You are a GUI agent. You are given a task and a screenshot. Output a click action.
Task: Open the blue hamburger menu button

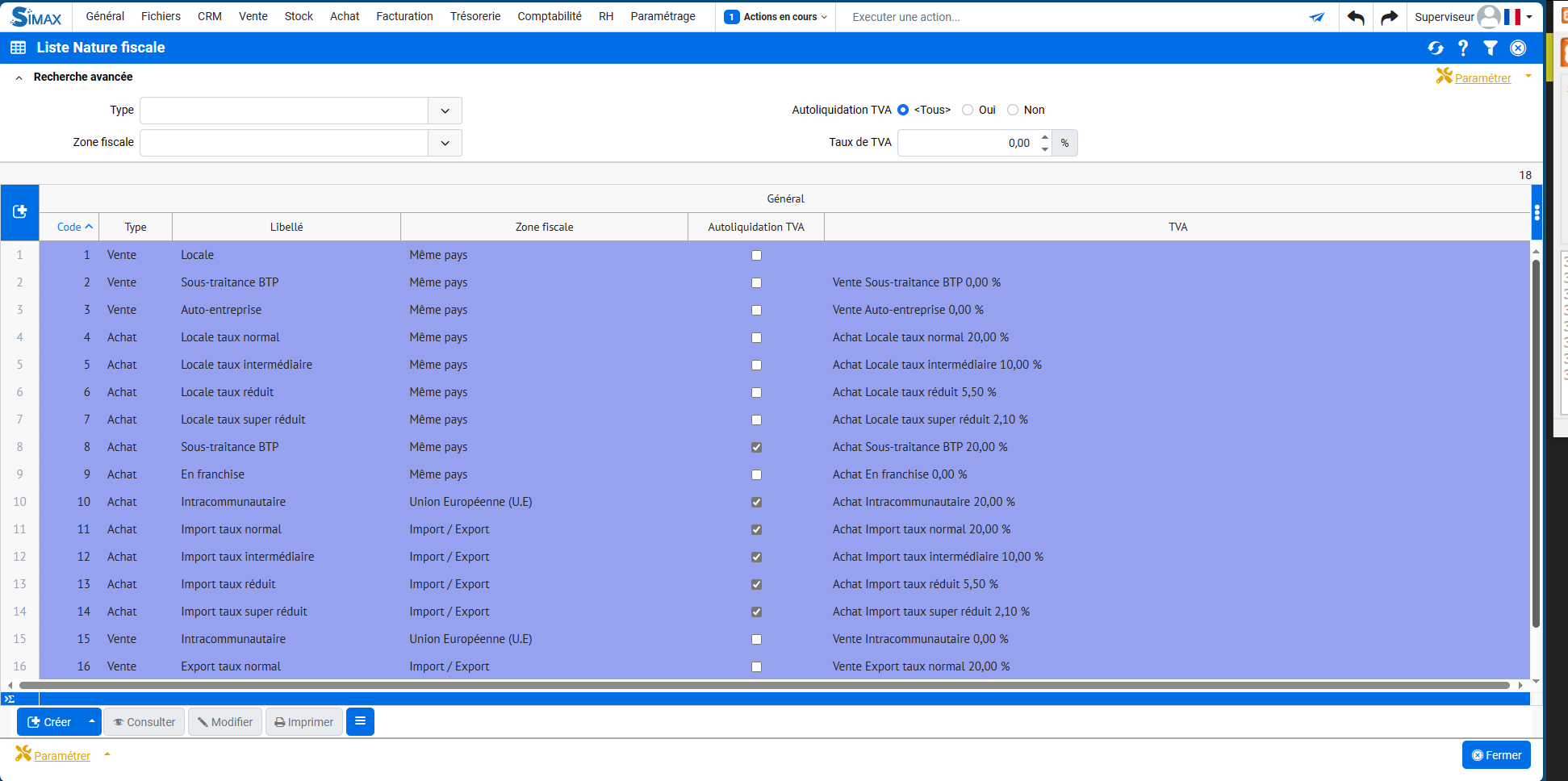click(360, 721)
